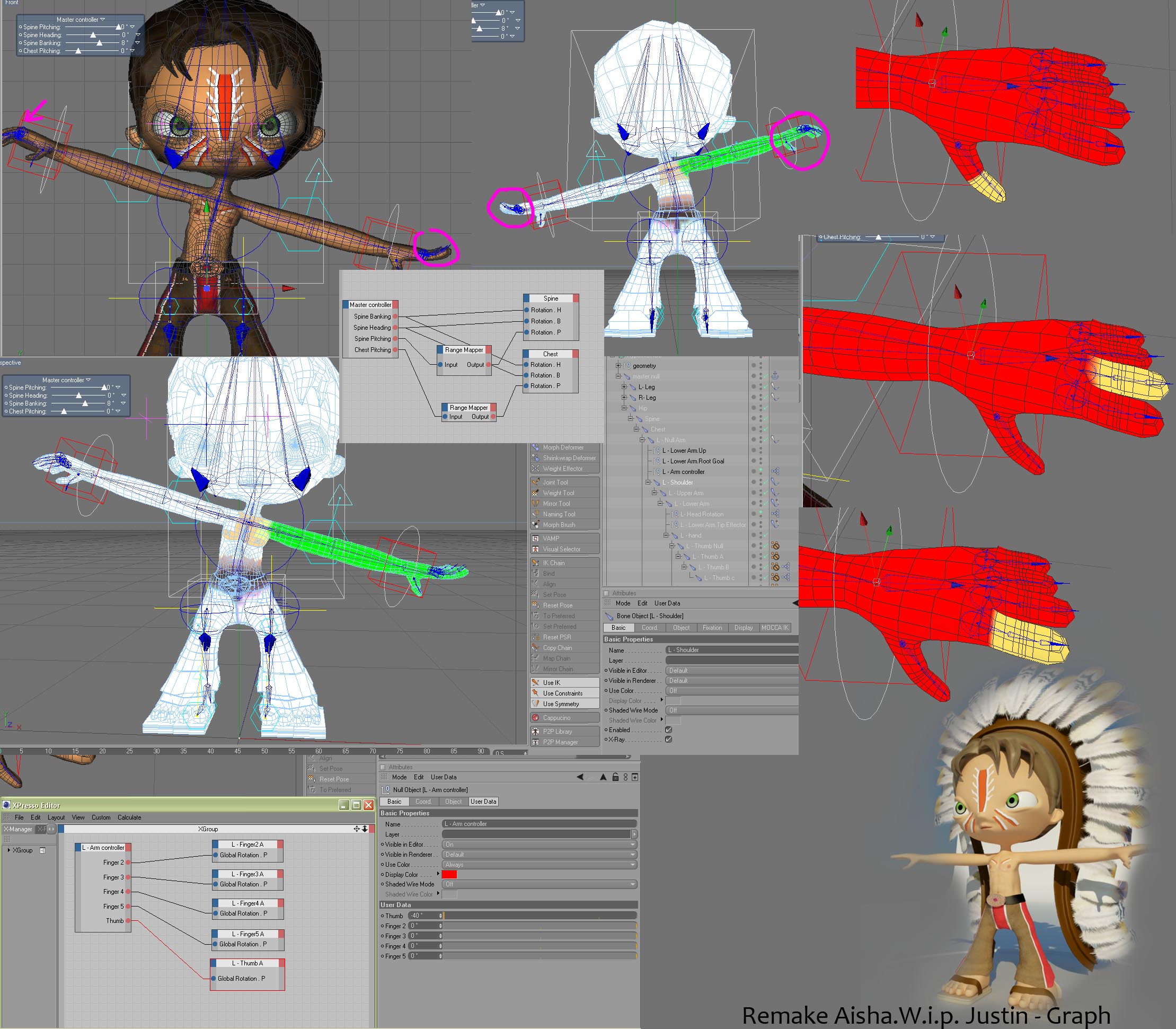The width and height of the screenshot is (1176, 1029).
Task: Click the IK Chain icon
Action: tap(535, 562)
